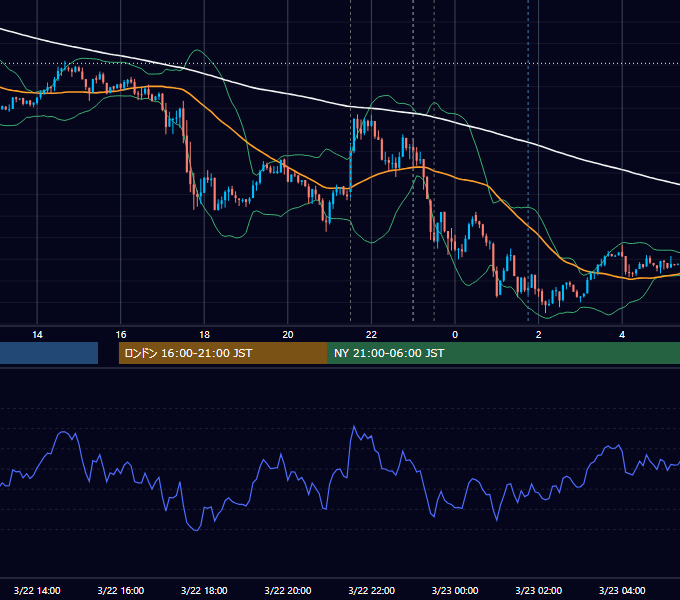Click the NY 21:00-06:00 JST session bar

tap(503, 353)
